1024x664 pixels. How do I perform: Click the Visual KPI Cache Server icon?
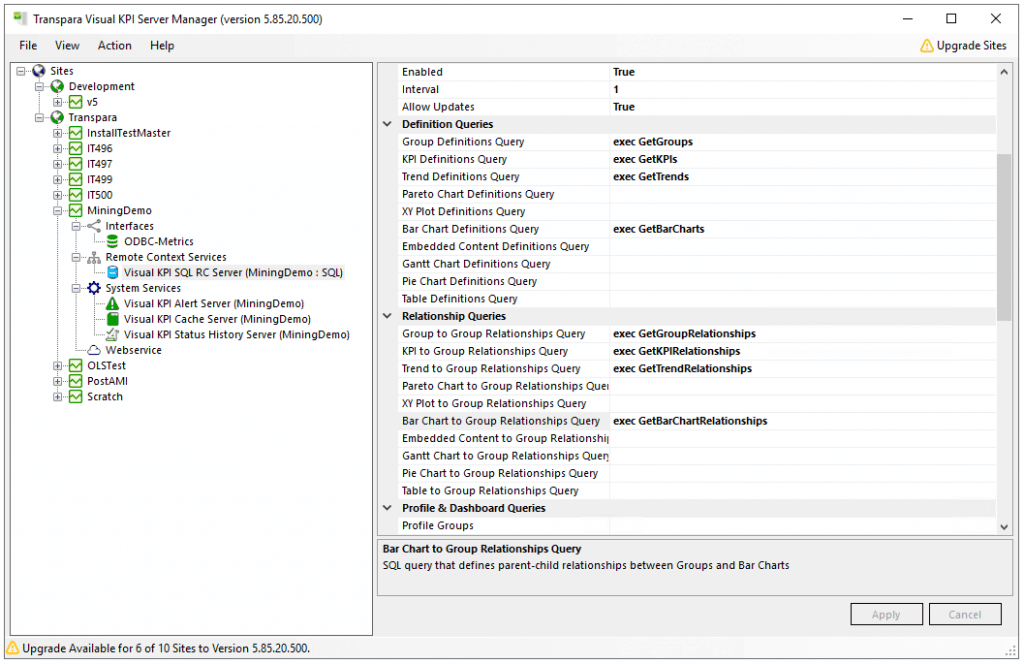113,319
